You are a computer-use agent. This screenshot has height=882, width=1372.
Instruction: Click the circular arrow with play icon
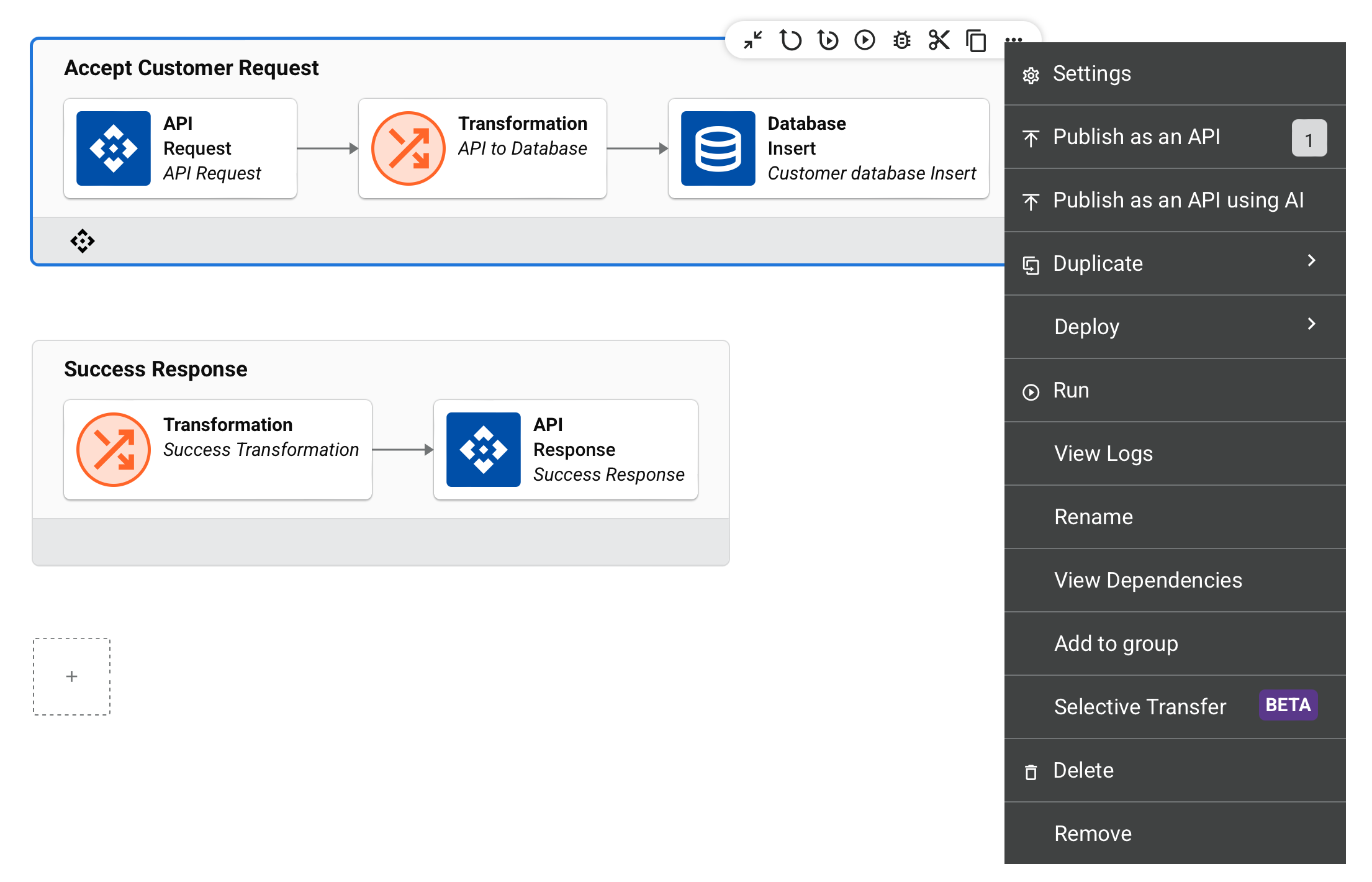click(828, 40)
